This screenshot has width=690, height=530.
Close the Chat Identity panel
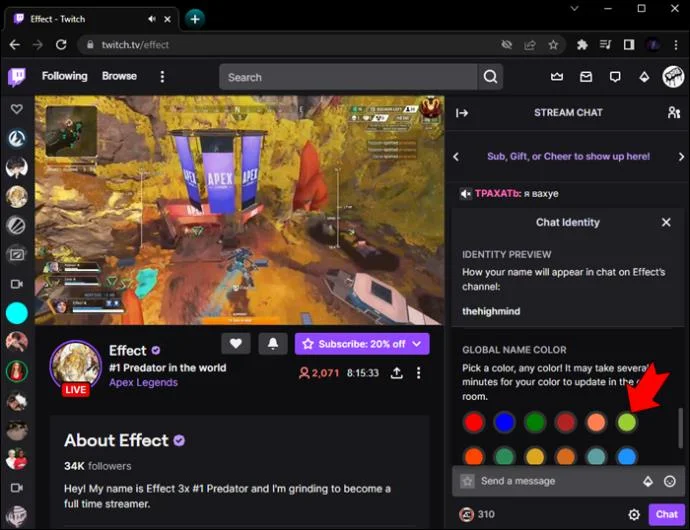[666, 222]
